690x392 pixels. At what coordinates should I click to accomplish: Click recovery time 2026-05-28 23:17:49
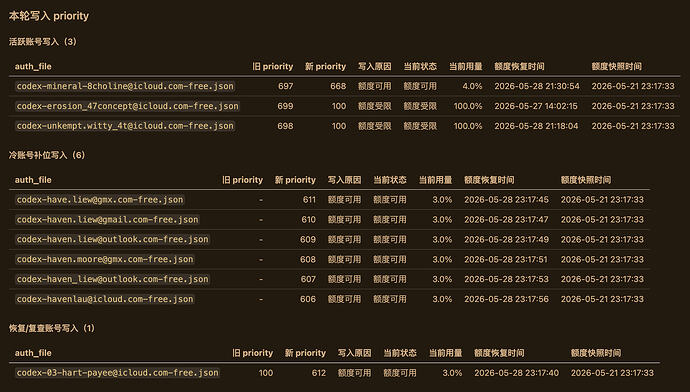tap(506, 239)
